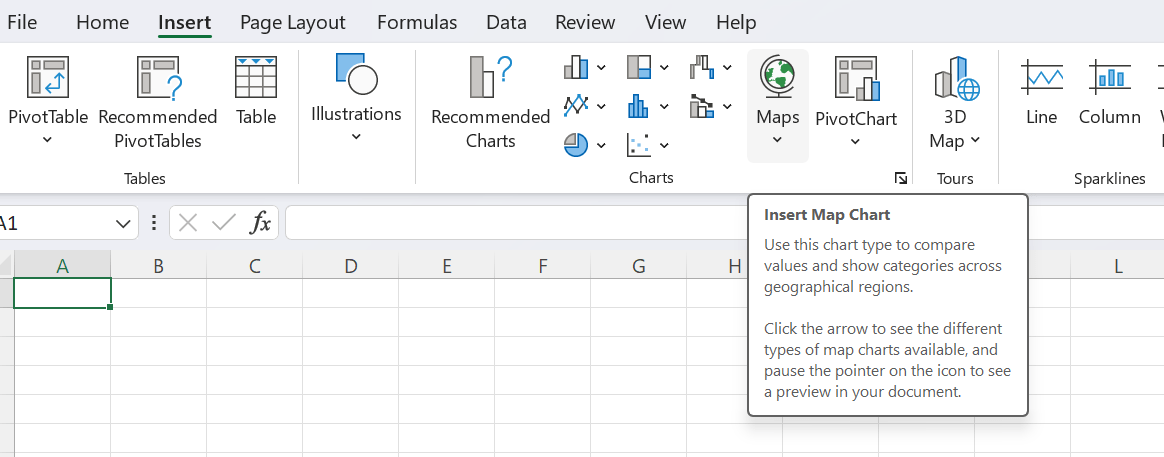Expand statistic chart dropdown arrow
Image resolution: width=1164 pixels, height=457 pixels.
pyautogui.click(x=664, y=107)
